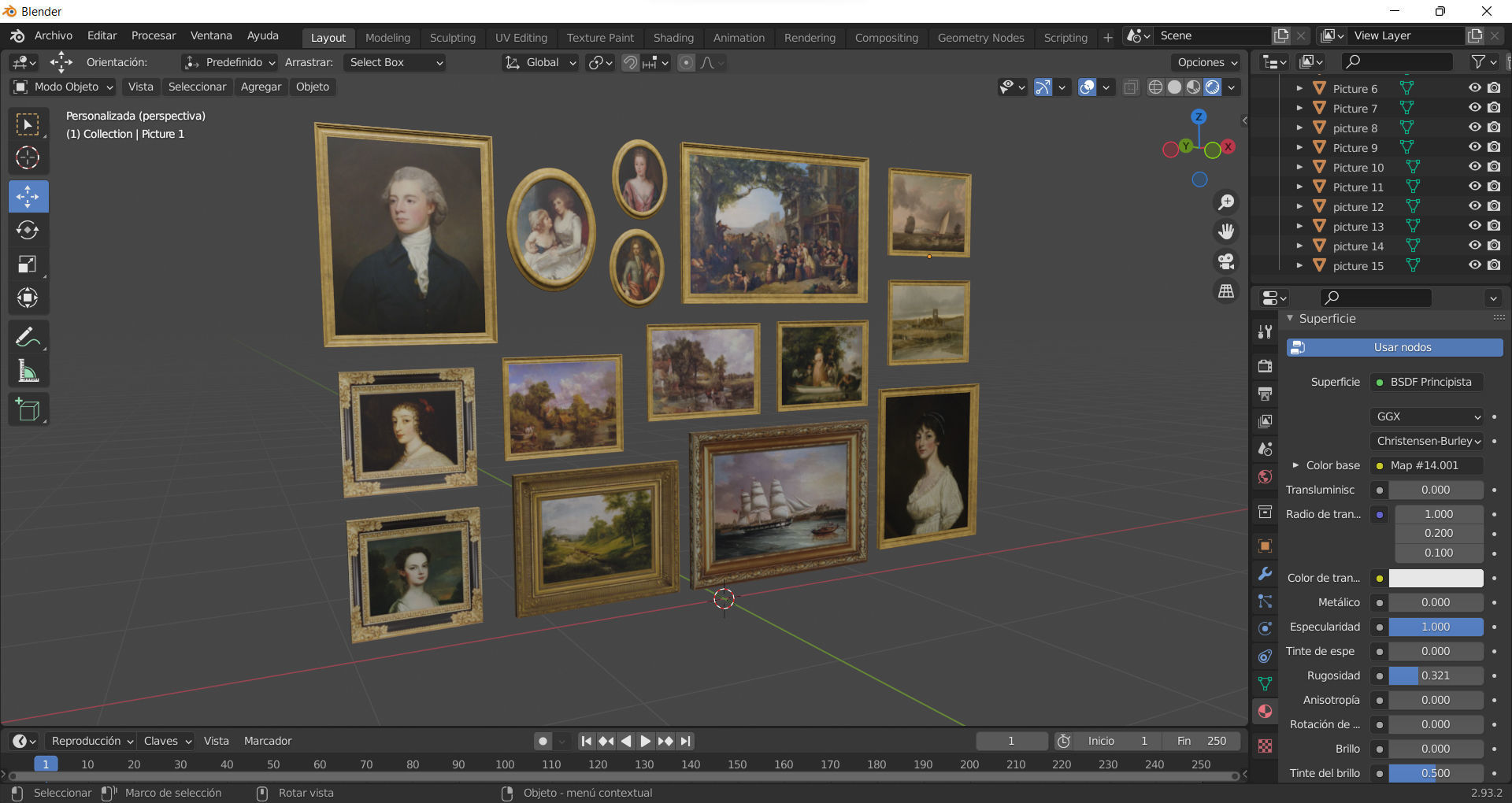
Task: Select the Rotate tool
Action: point(28,230)
